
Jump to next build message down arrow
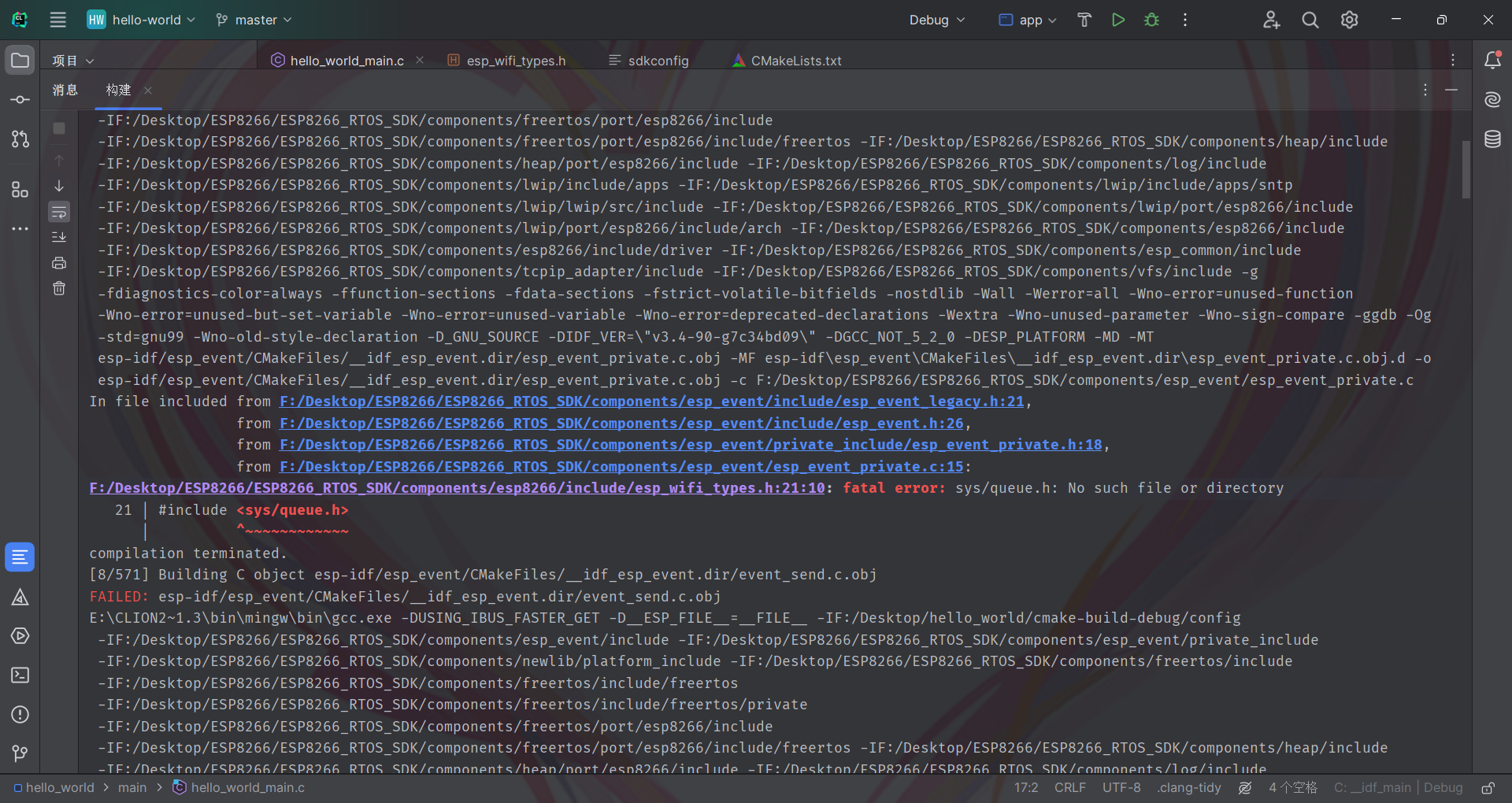click(x=59, y=186)
